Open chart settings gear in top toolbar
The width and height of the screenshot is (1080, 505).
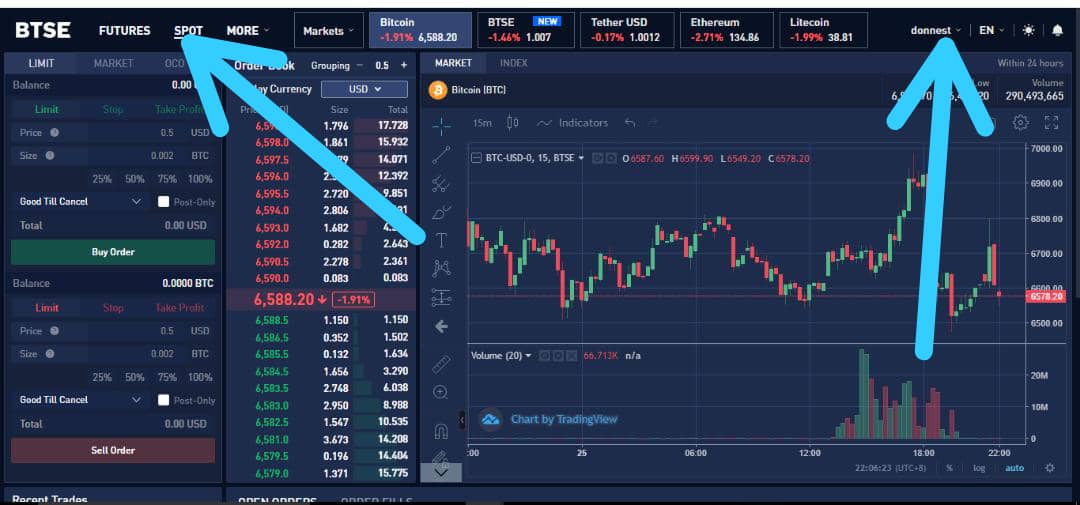coord(1020,123)
